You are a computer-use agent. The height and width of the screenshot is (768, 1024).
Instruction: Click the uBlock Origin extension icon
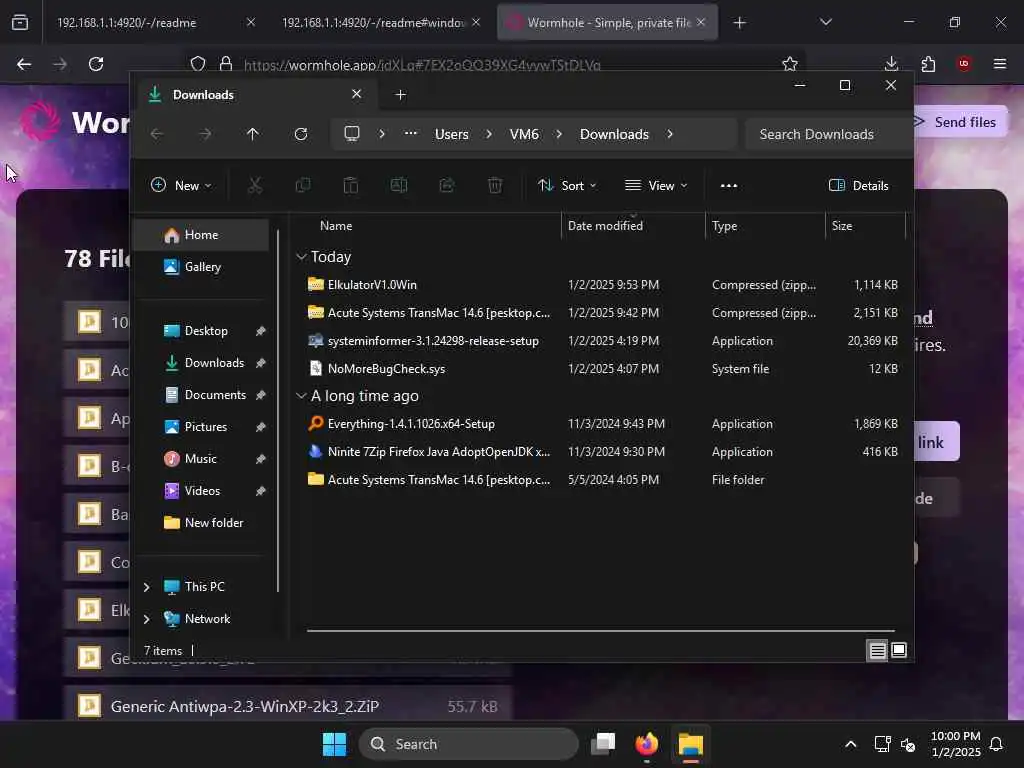964,64
